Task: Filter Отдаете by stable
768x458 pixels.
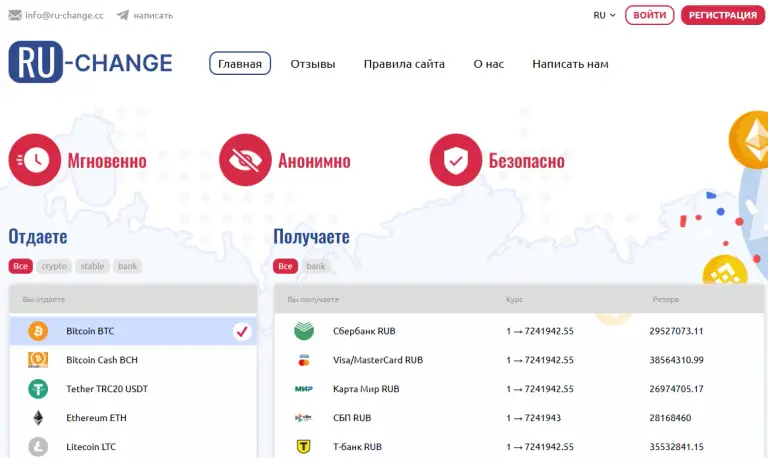Action: coord(92,266)
